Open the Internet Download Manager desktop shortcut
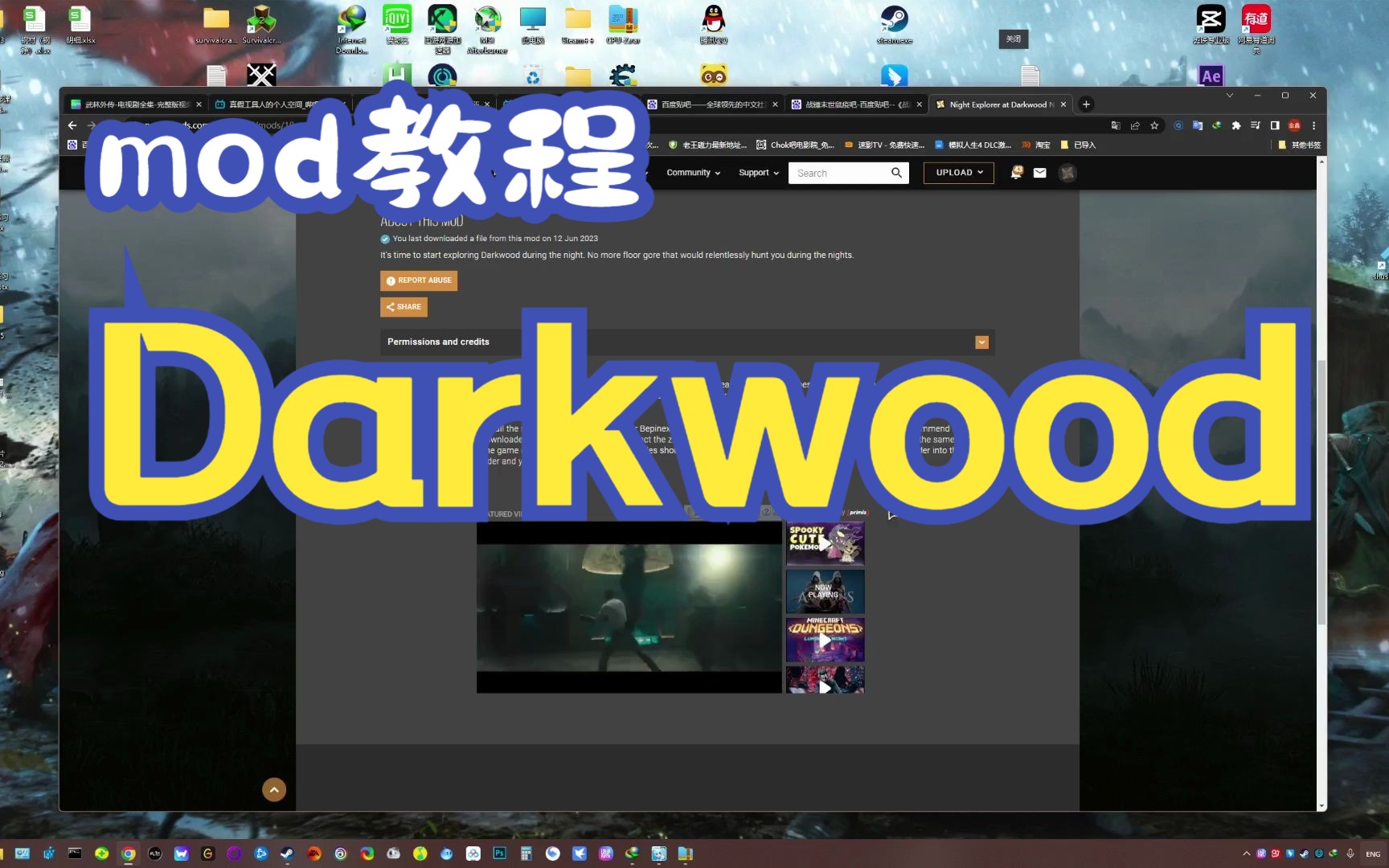The image size is (1389, 868). click(352, 29)
